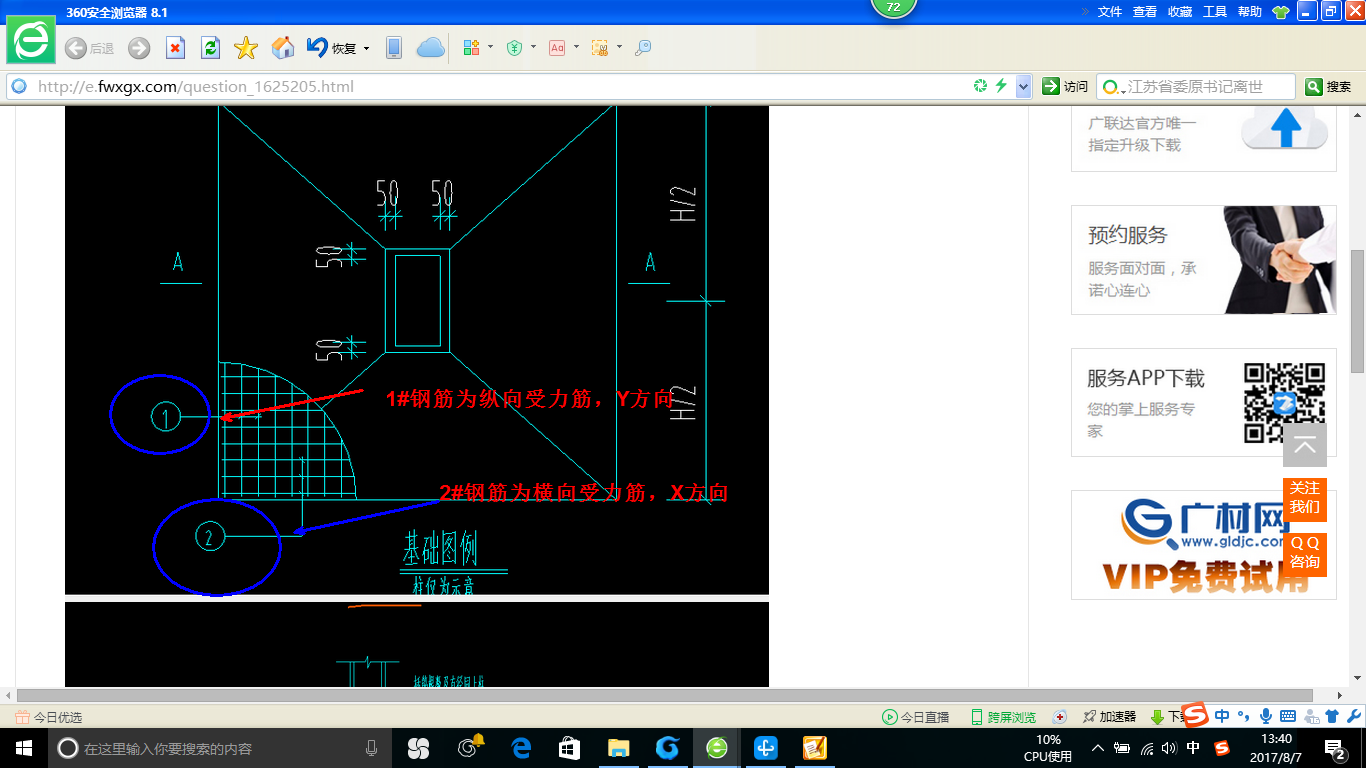Click the magnifier find icon in toolbar
1366x768 pixels.
(644, 48)
